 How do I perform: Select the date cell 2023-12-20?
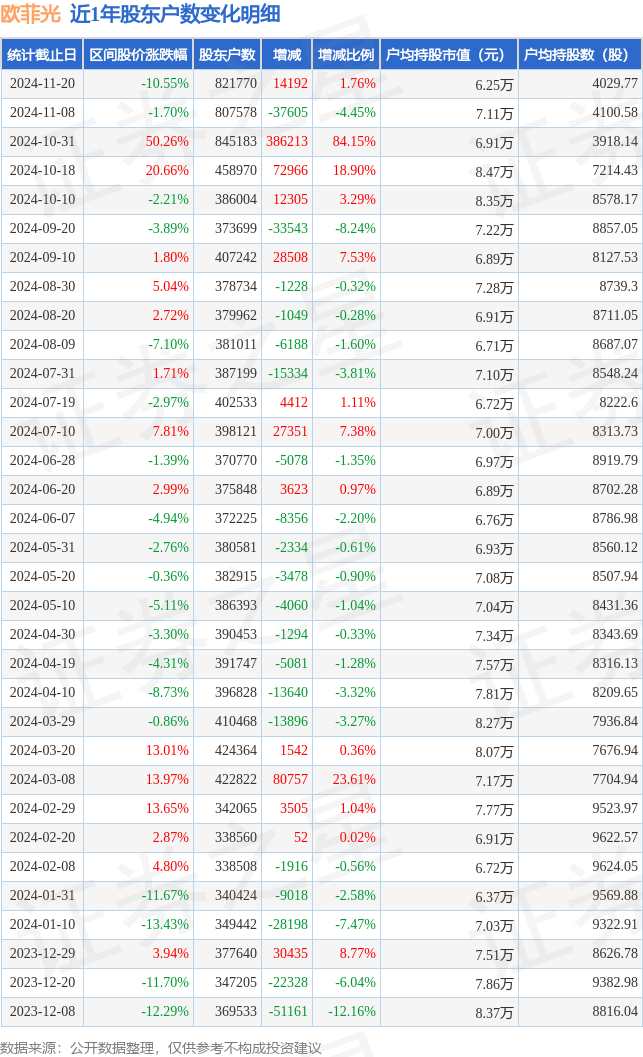point(42,982)
